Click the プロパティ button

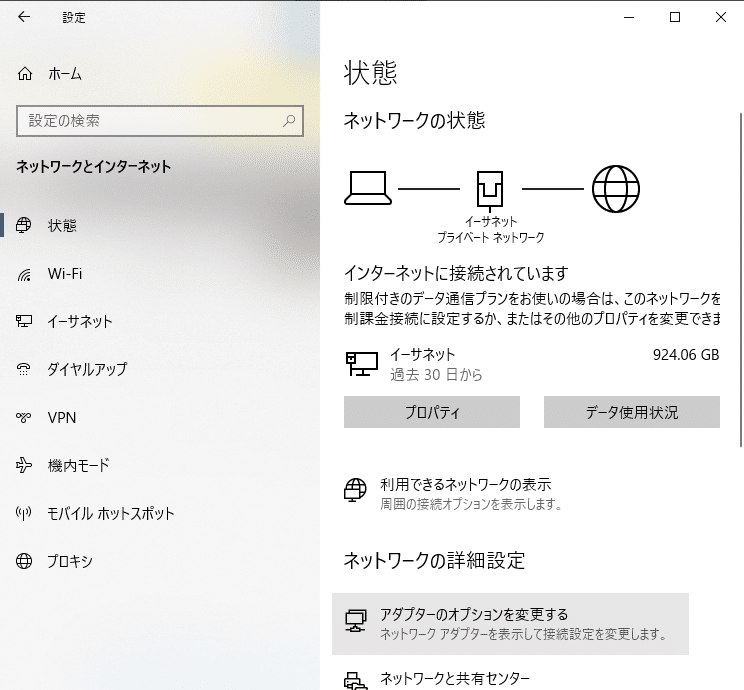pos(432,412)
